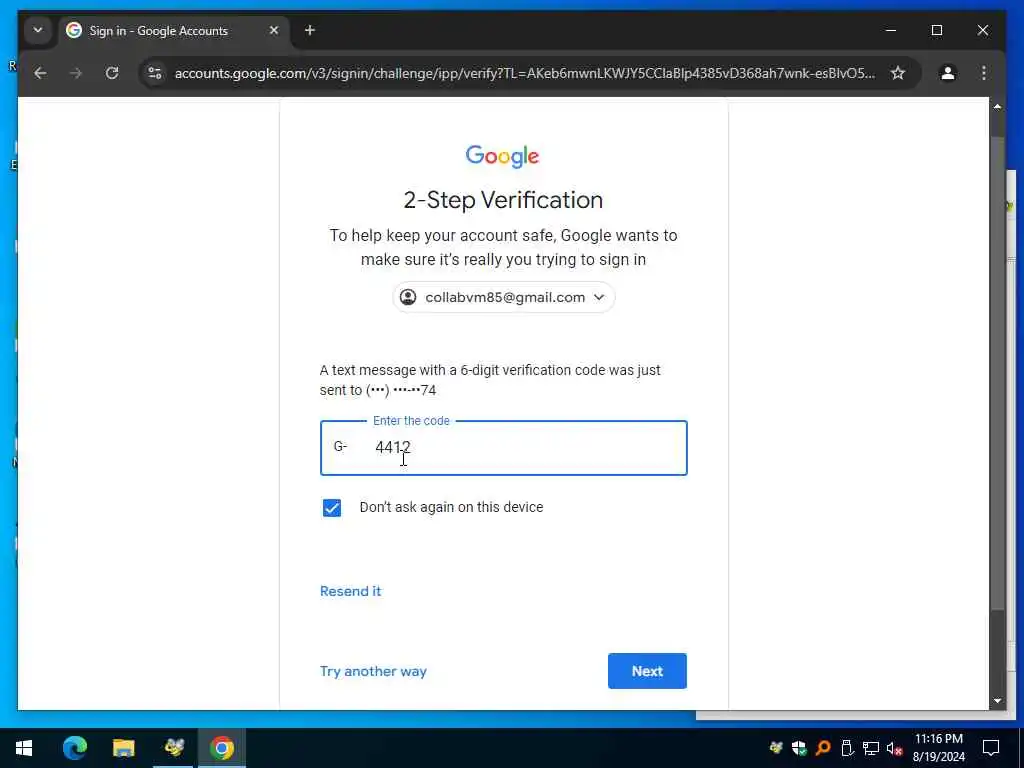Focus the Enter the code field

(504, 448)
